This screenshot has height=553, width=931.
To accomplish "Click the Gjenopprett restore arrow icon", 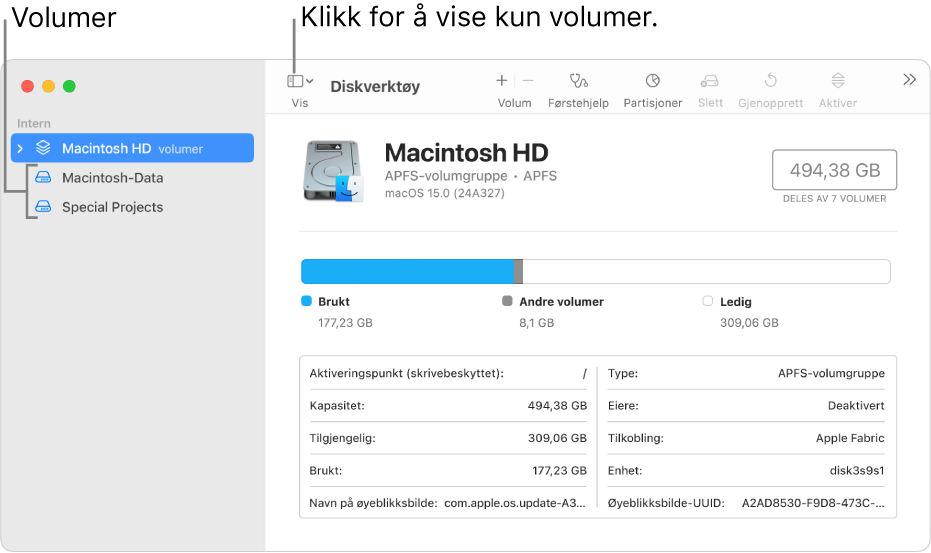I will coord(771,80).
